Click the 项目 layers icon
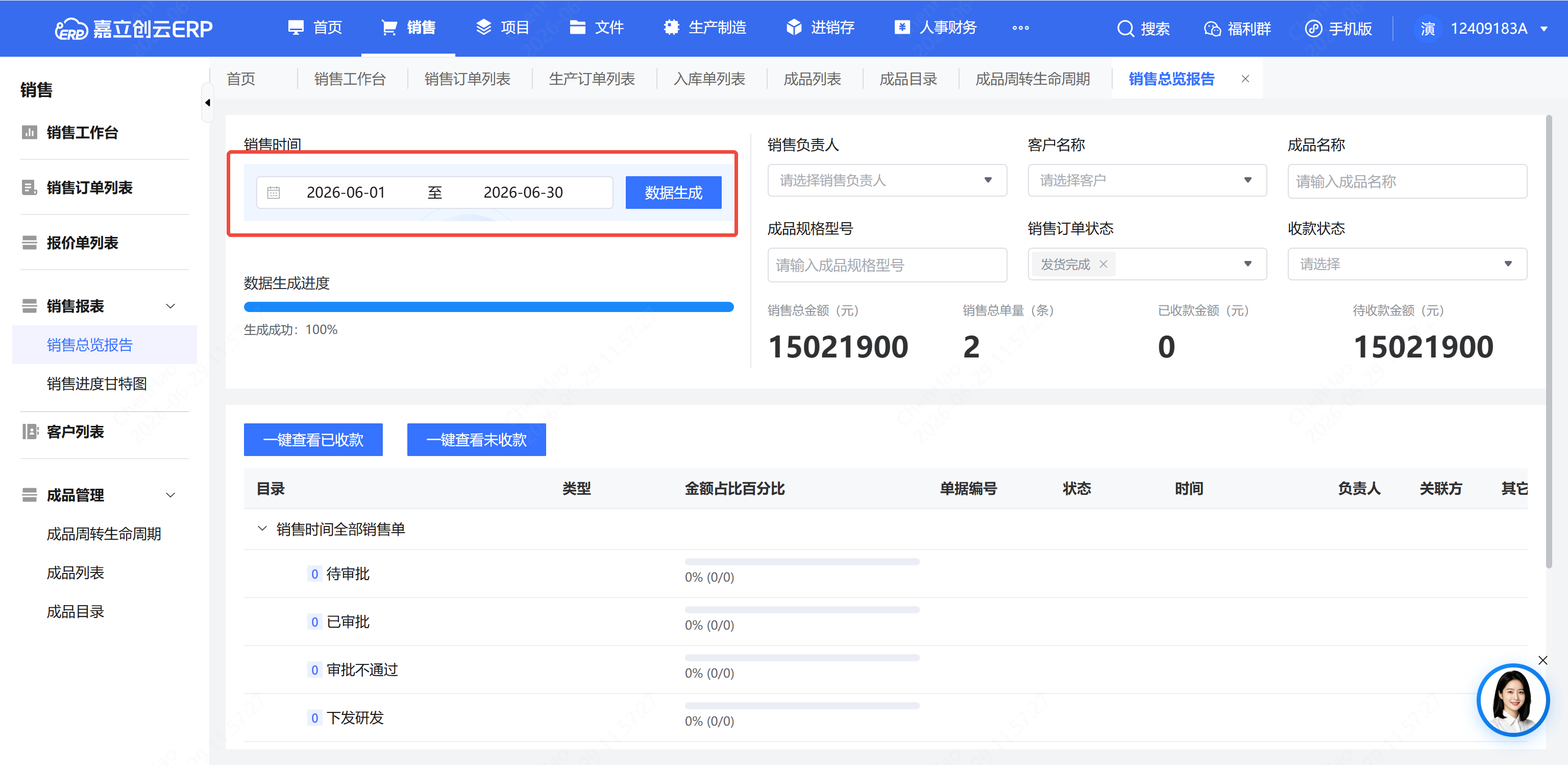Viewport: 1568px width, 765px height. (483, 28)
